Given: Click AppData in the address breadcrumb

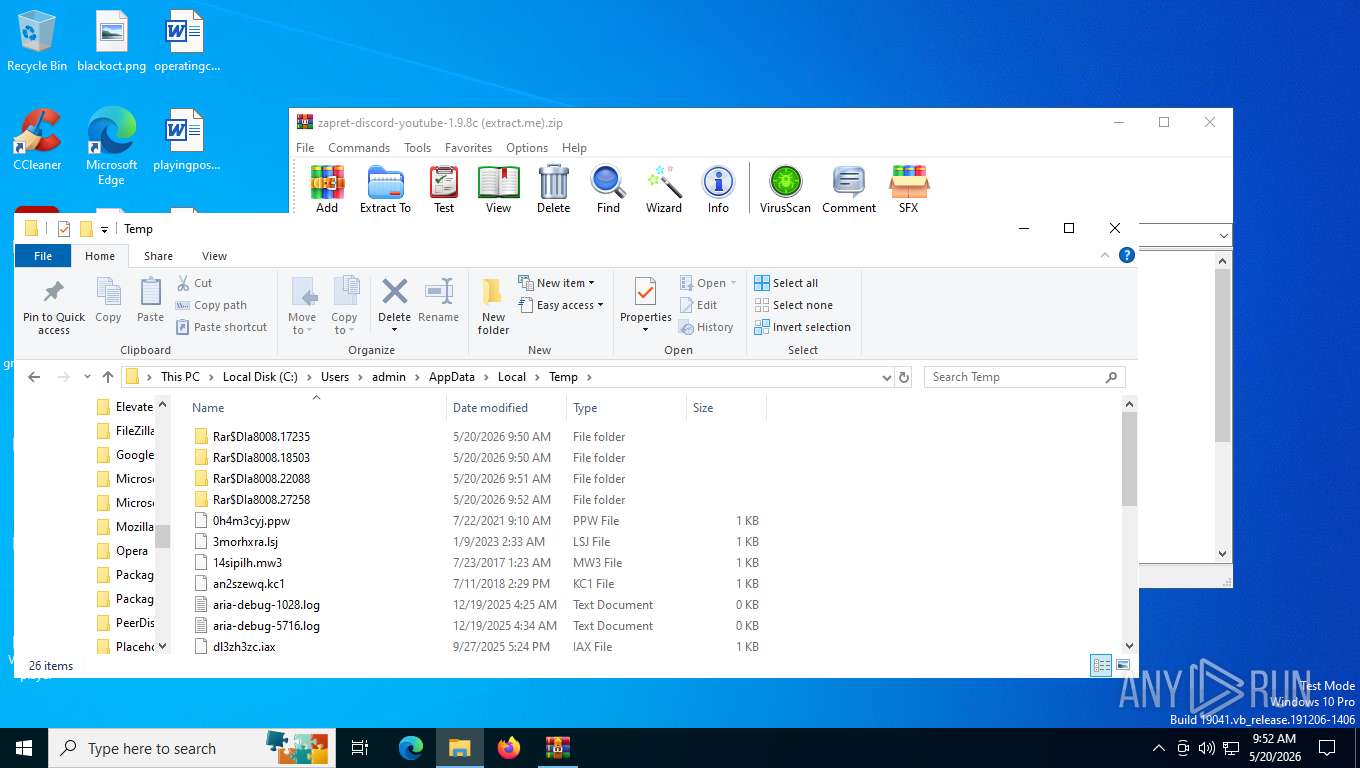Looking at the screenshot, I should [452, 377].
